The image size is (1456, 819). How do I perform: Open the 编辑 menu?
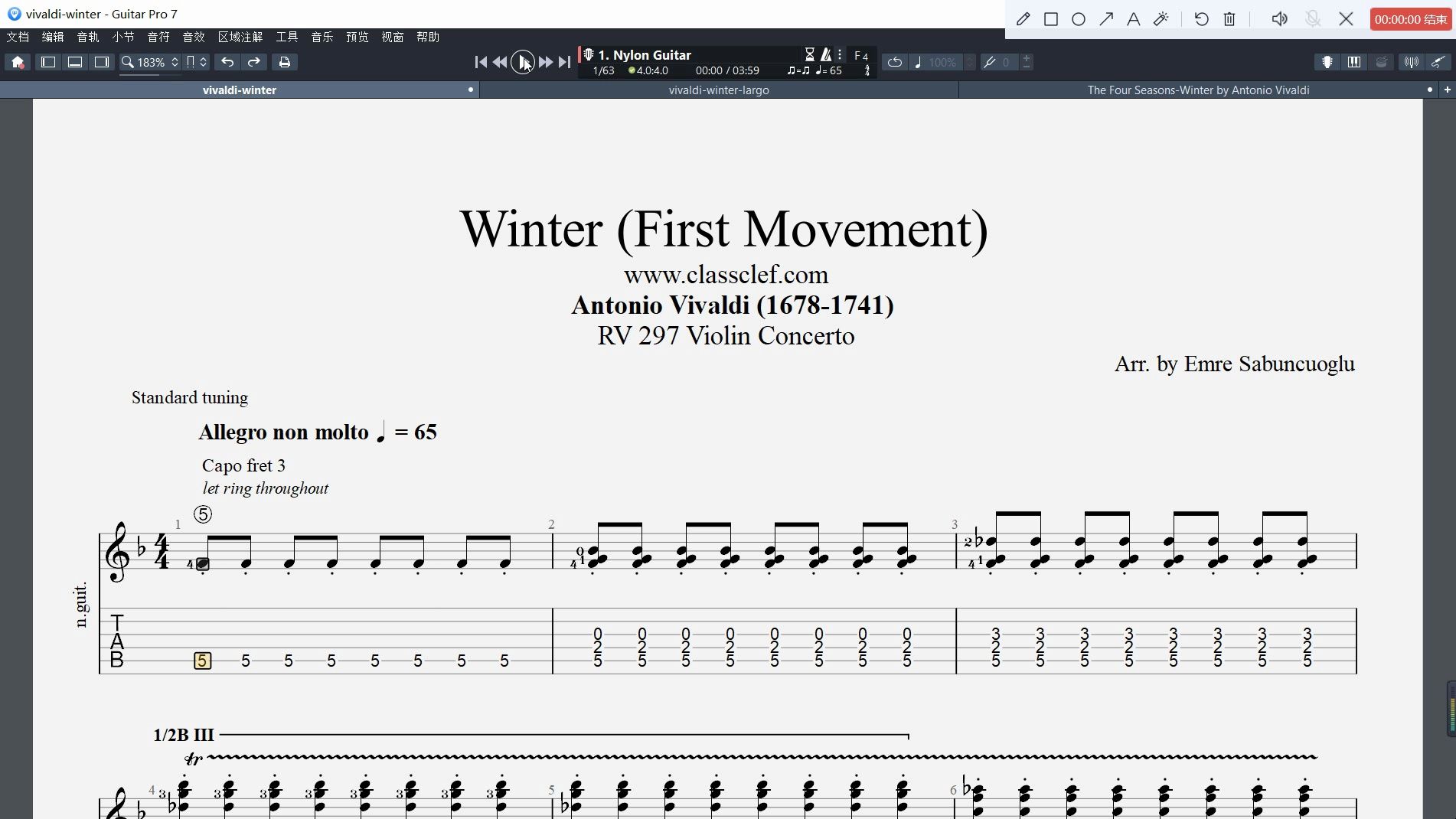click(53, 37)
